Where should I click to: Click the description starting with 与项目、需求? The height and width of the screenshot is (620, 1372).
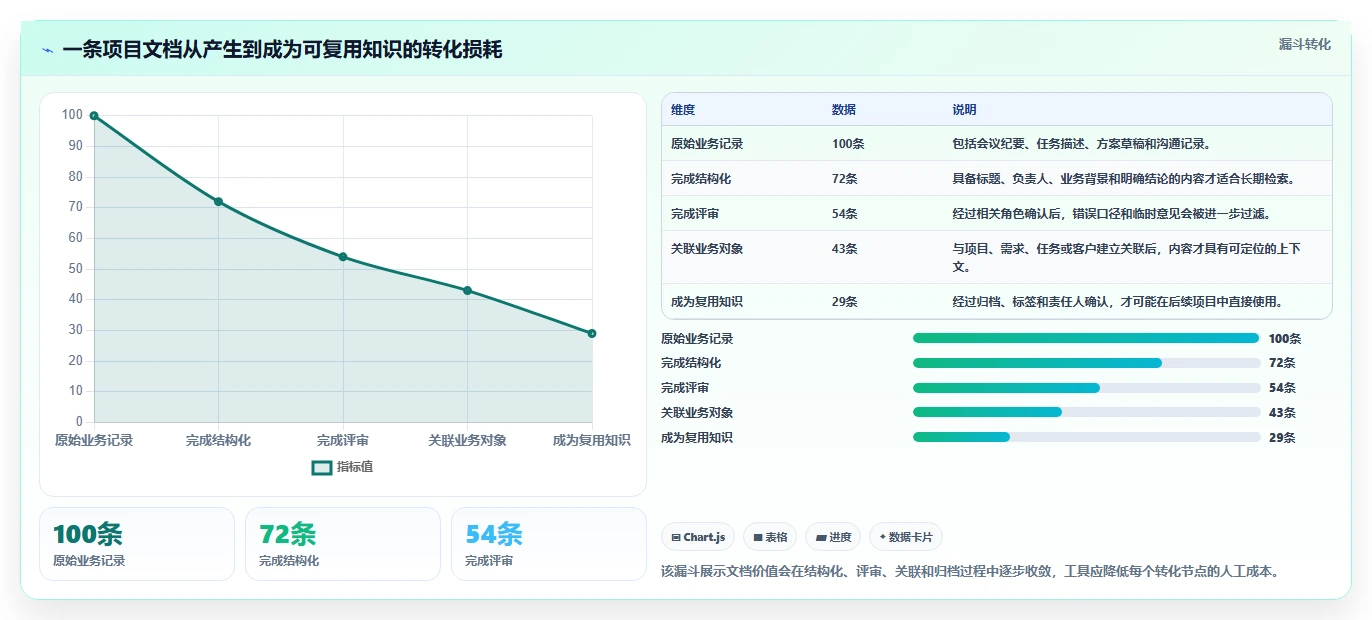click(1127, 258)
